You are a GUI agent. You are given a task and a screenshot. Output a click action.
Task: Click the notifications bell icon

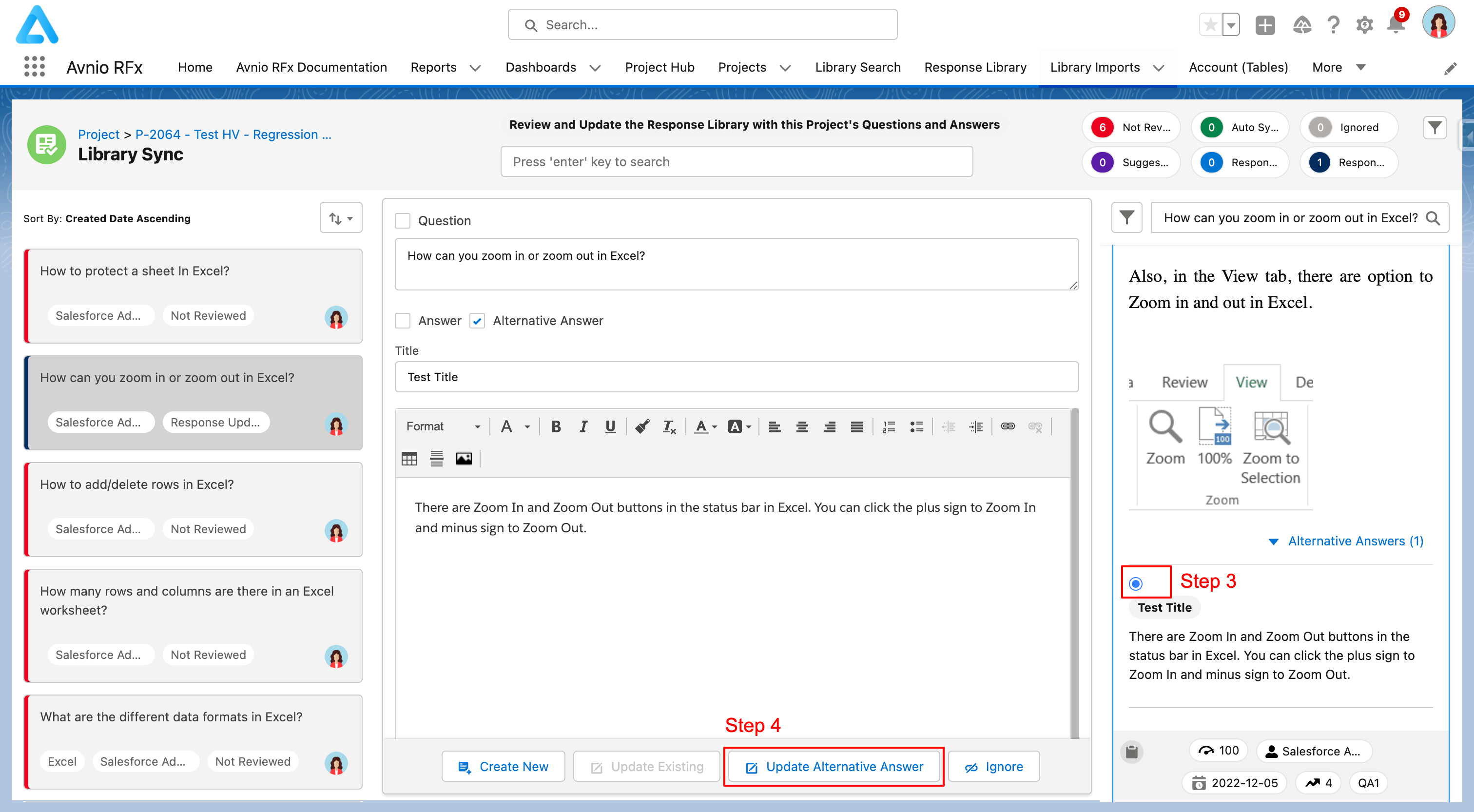tap(1395, 24)
